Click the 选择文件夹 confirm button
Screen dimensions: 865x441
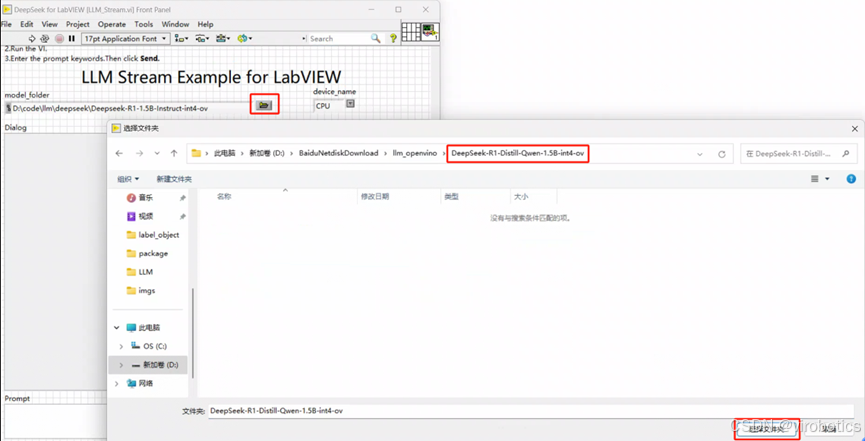click(x=766, y=429)
